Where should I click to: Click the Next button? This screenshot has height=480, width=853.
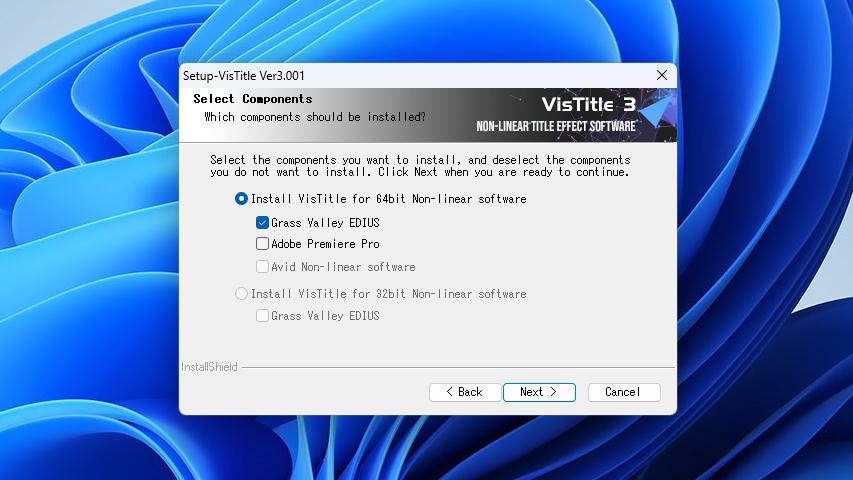click(539, 392)
